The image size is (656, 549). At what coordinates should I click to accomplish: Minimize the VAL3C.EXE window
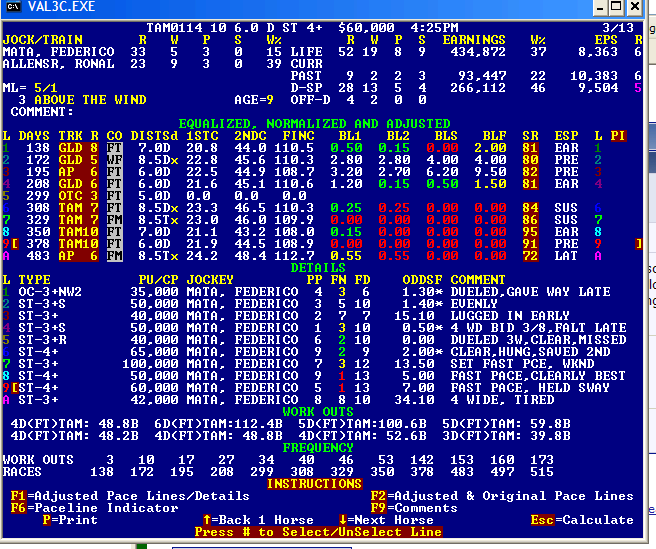pos(600,7)
